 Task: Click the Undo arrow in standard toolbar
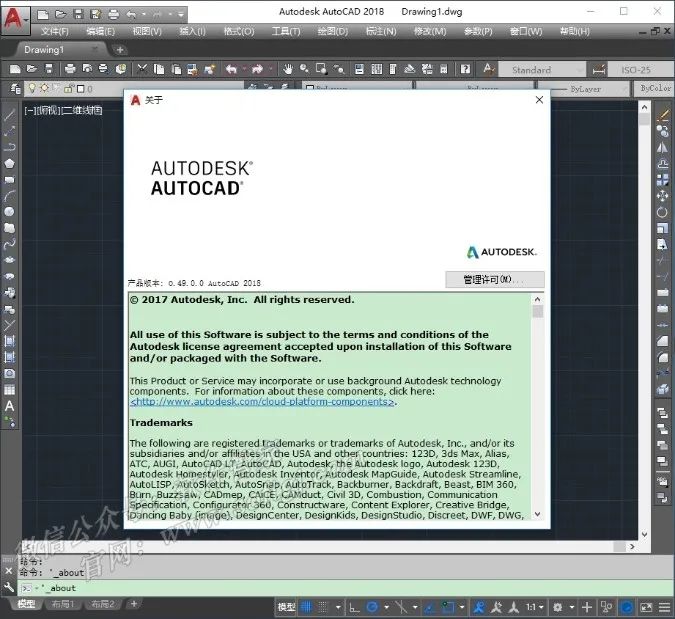pyautogui.click(x=231, y=69)
